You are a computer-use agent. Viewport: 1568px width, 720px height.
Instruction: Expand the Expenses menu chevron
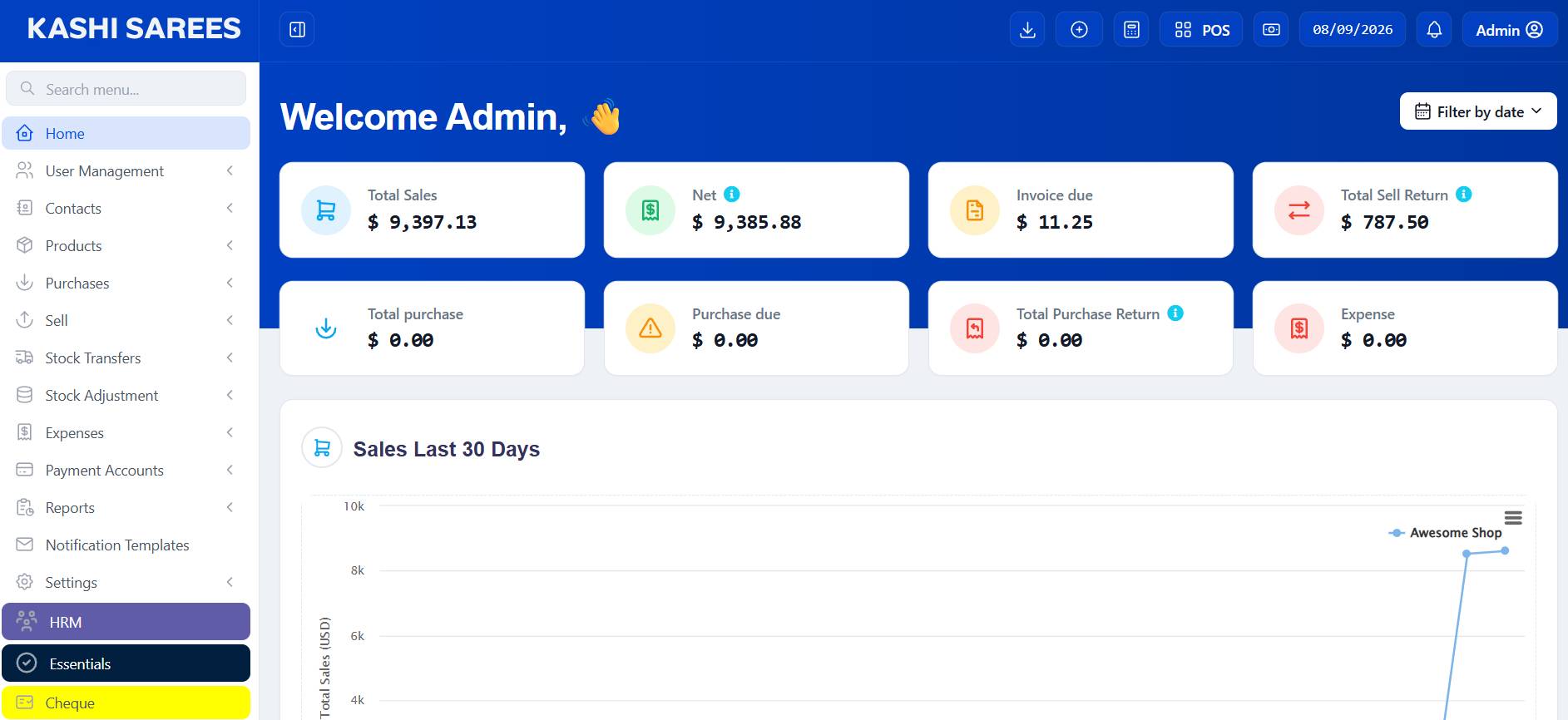(230, 432)
